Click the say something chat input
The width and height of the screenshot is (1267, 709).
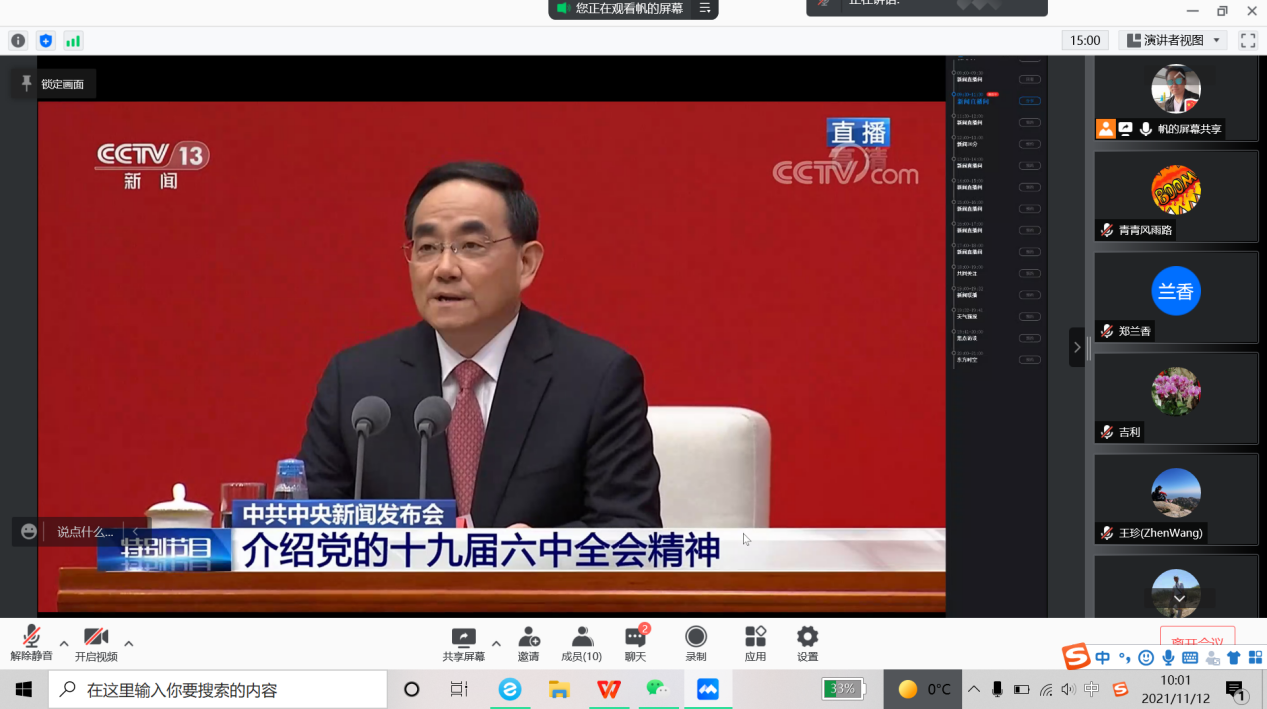click(85, 532)
